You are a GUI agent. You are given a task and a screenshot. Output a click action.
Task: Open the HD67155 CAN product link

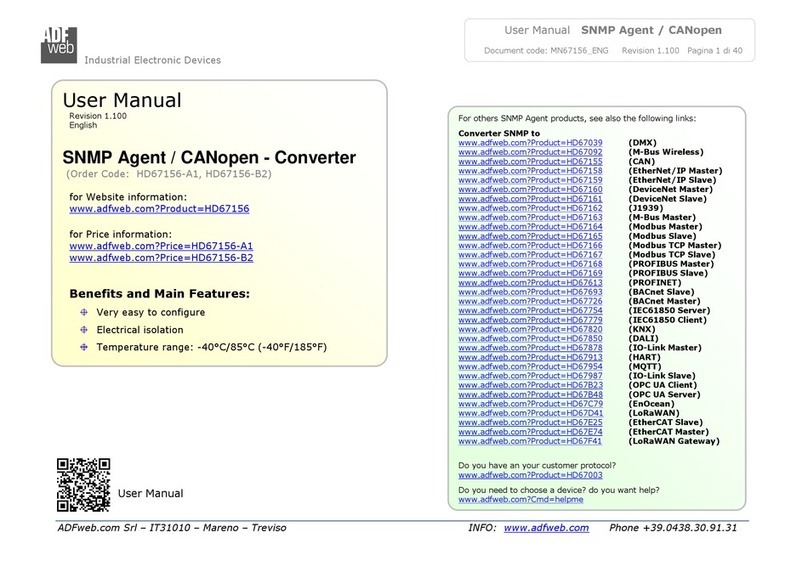pos(530,161)
